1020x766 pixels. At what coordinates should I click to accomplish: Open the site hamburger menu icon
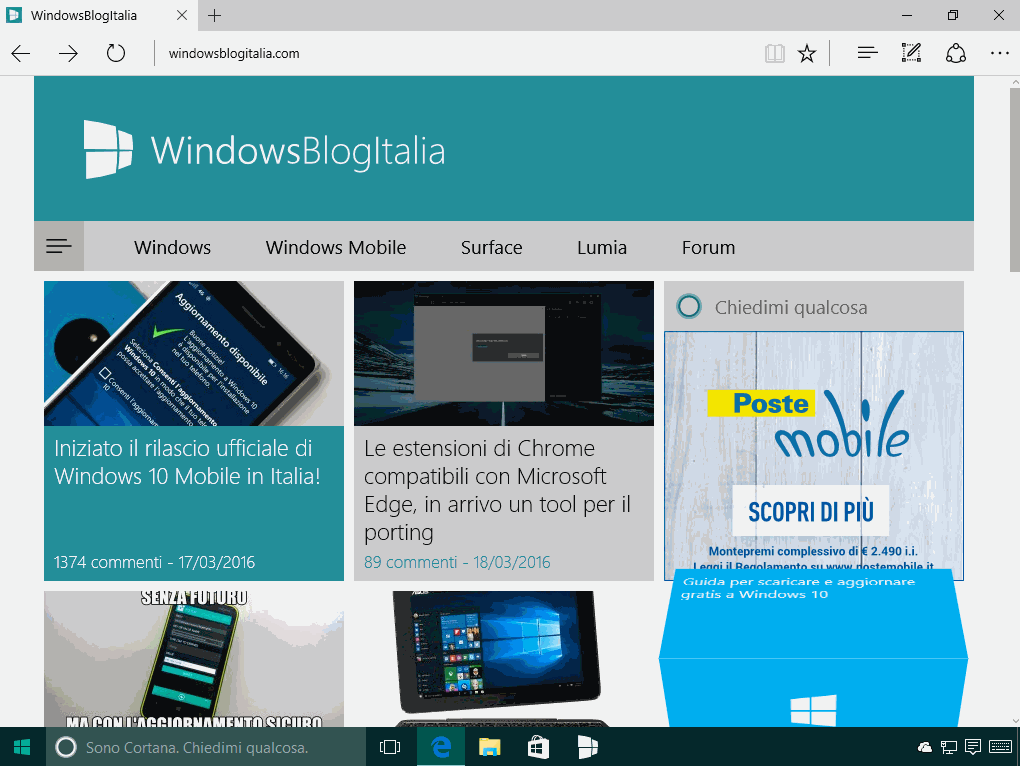tap(59, 246)
